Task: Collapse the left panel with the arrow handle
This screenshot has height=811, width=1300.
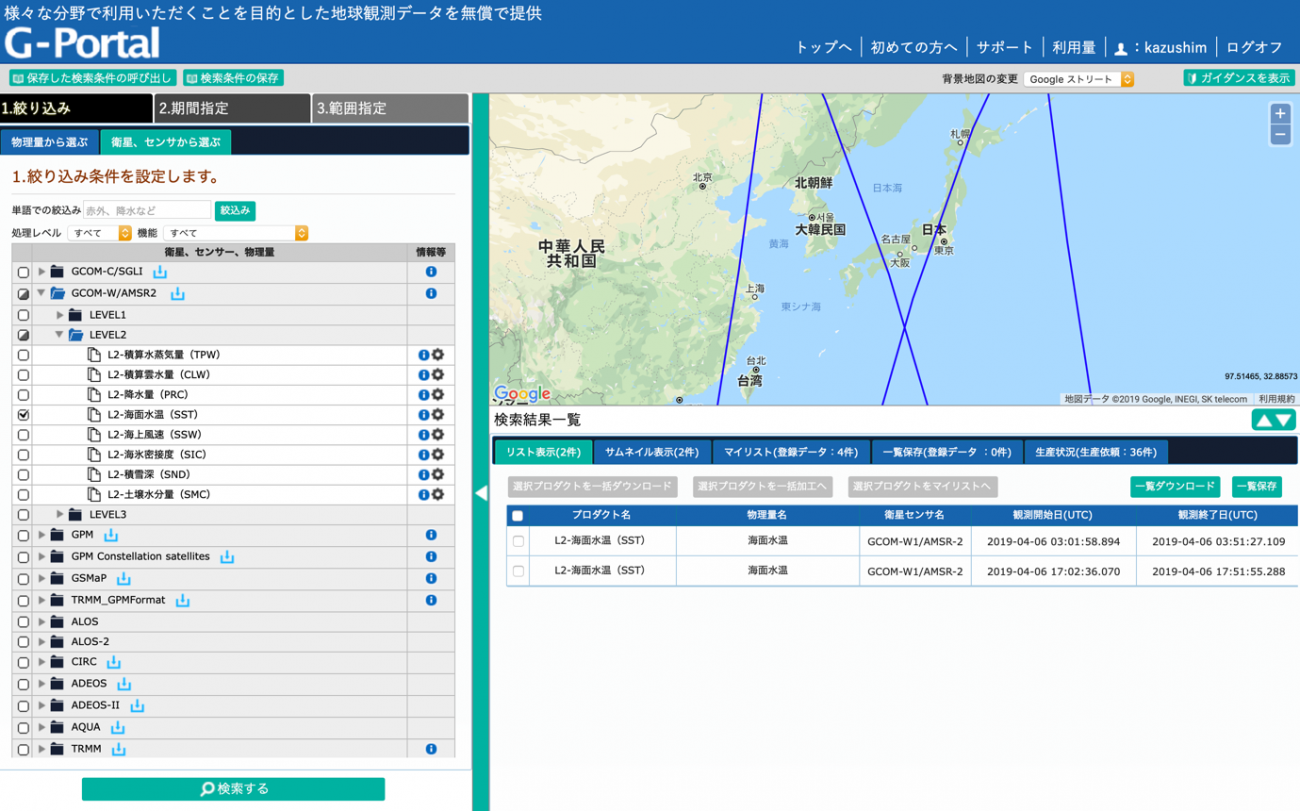Action: pos(480,493)
